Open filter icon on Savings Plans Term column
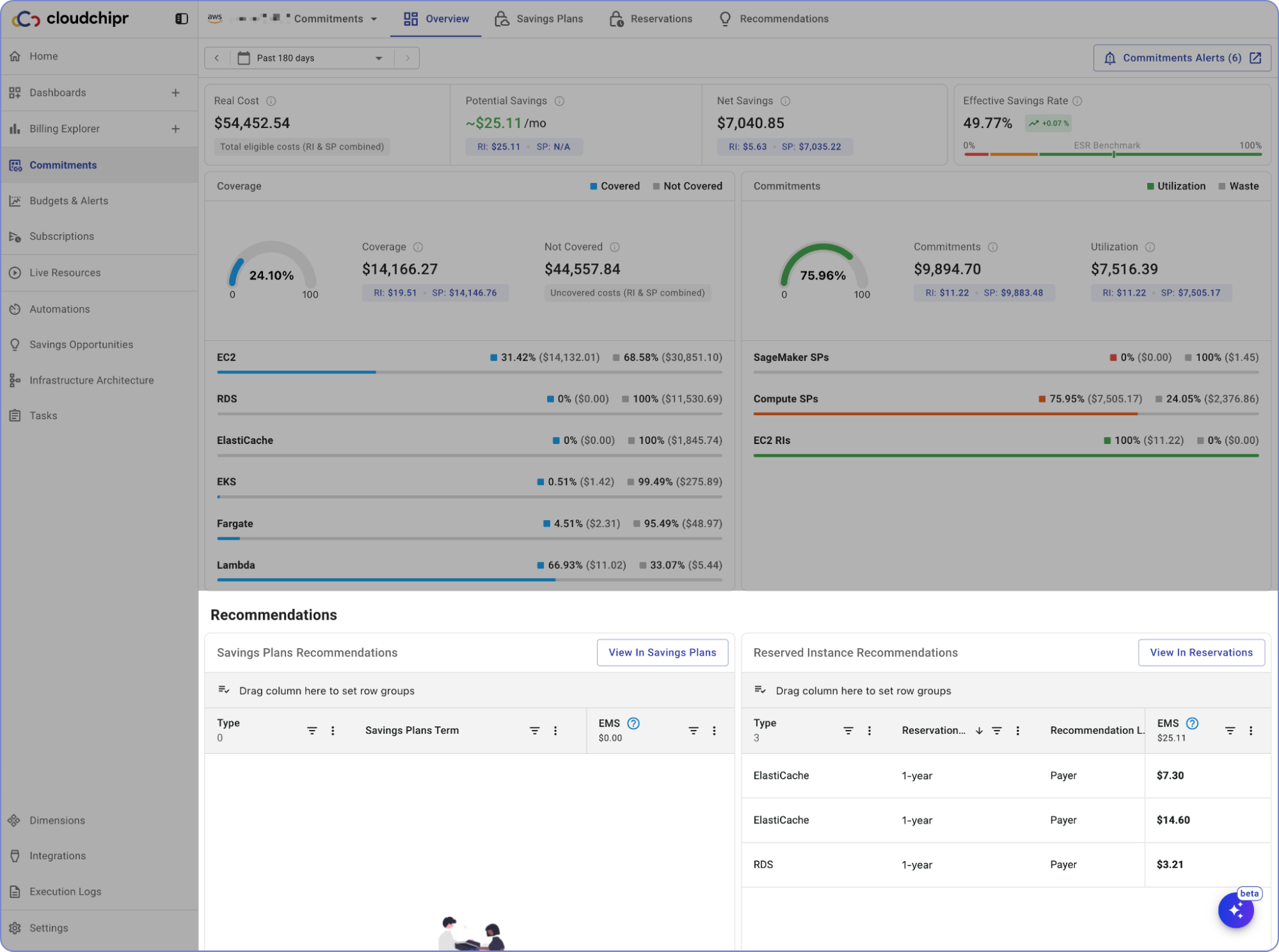 tap(534, 731)
